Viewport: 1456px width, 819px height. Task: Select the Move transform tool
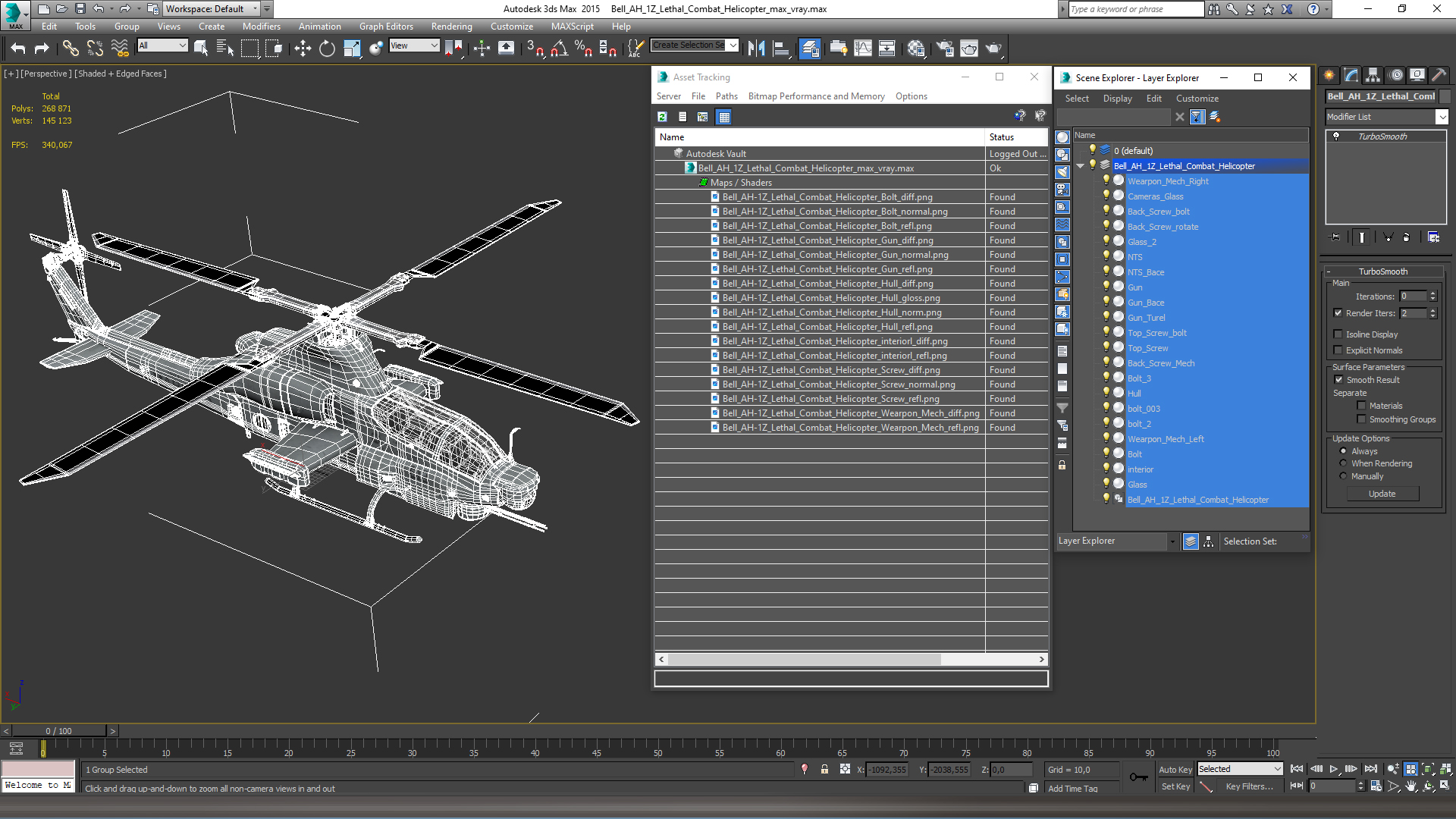tap(303, 49)
